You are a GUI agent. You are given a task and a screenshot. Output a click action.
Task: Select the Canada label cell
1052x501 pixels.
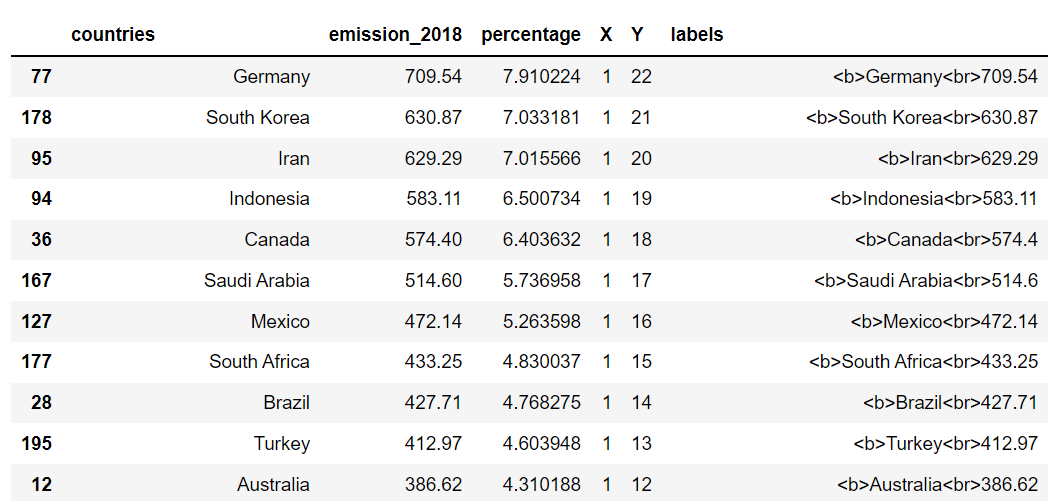coord(946,239)
